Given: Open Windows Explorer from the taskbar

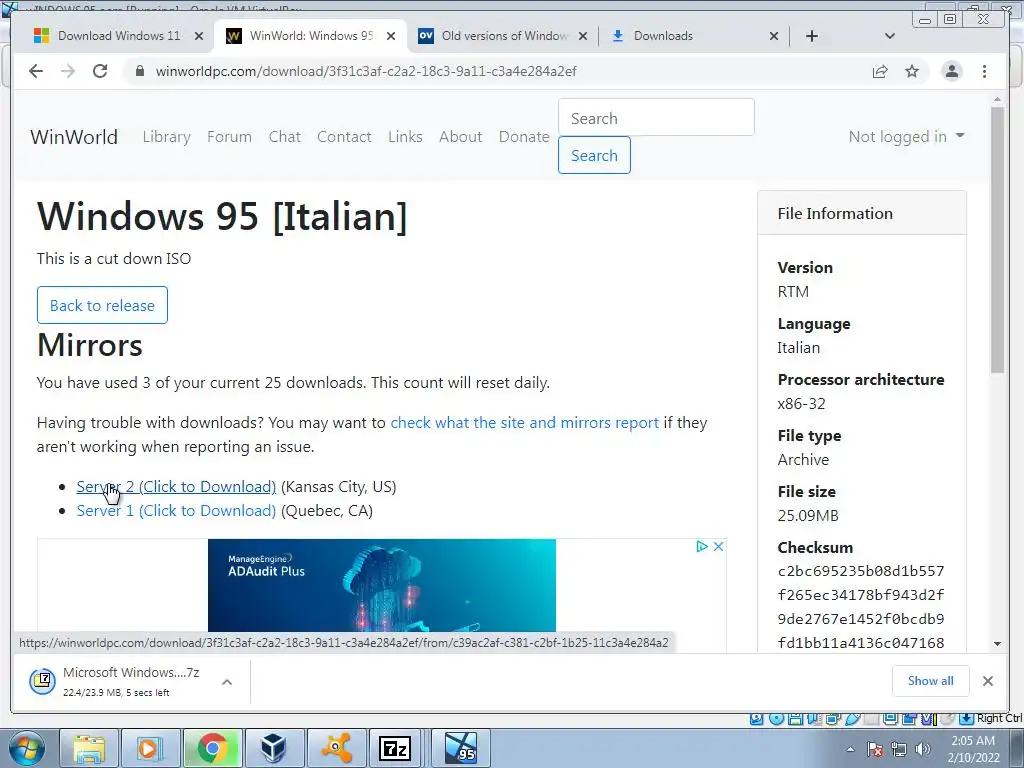Looking at the screenshot, I should tap(89, 748).
